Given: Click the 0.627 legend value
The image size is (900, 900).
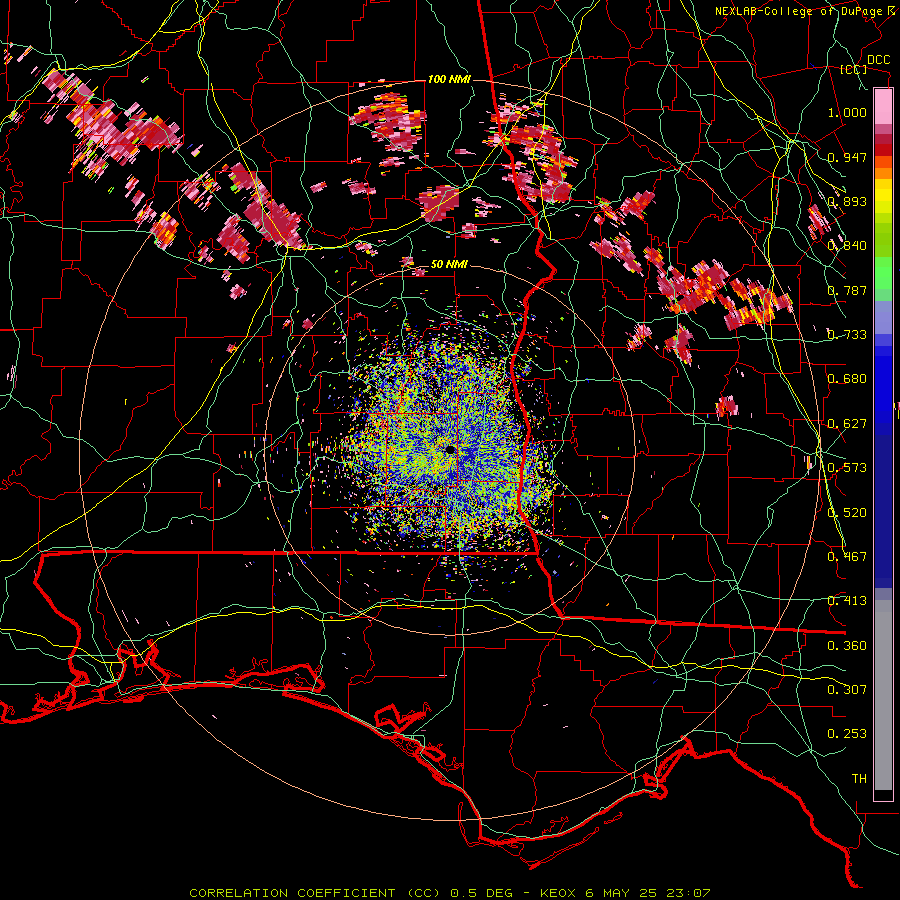Looking at the screenshot, I should 847,424.
